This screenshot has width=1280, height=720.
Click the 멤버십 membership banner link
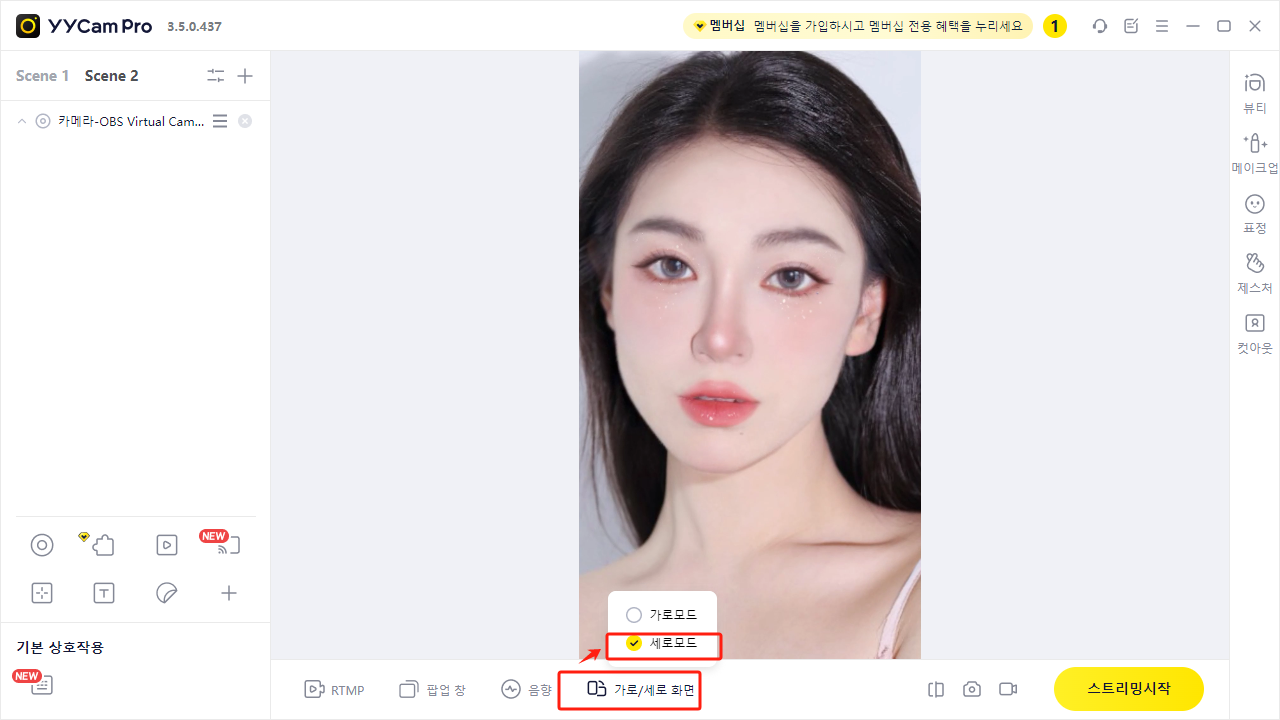857,26
